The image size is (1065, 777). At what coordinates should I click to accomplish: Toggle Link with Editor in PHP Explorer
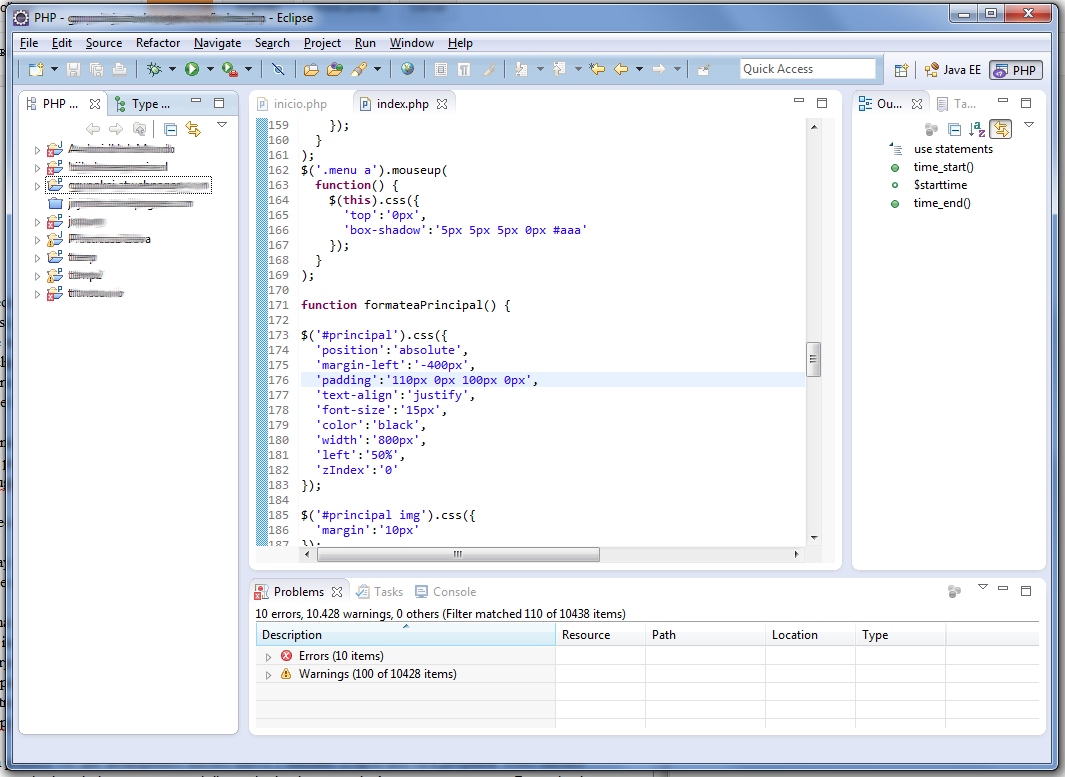(193, 128)
